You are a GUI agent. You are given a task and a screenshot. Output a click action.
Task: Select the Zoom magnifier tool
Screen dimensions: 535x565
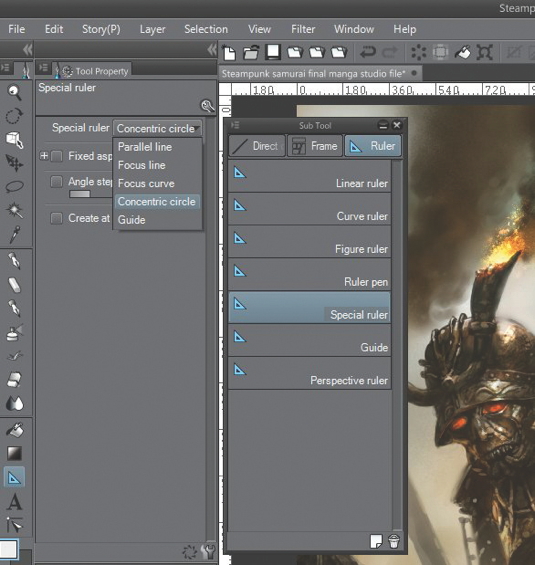pyautogui.click(x=14, y=93)
